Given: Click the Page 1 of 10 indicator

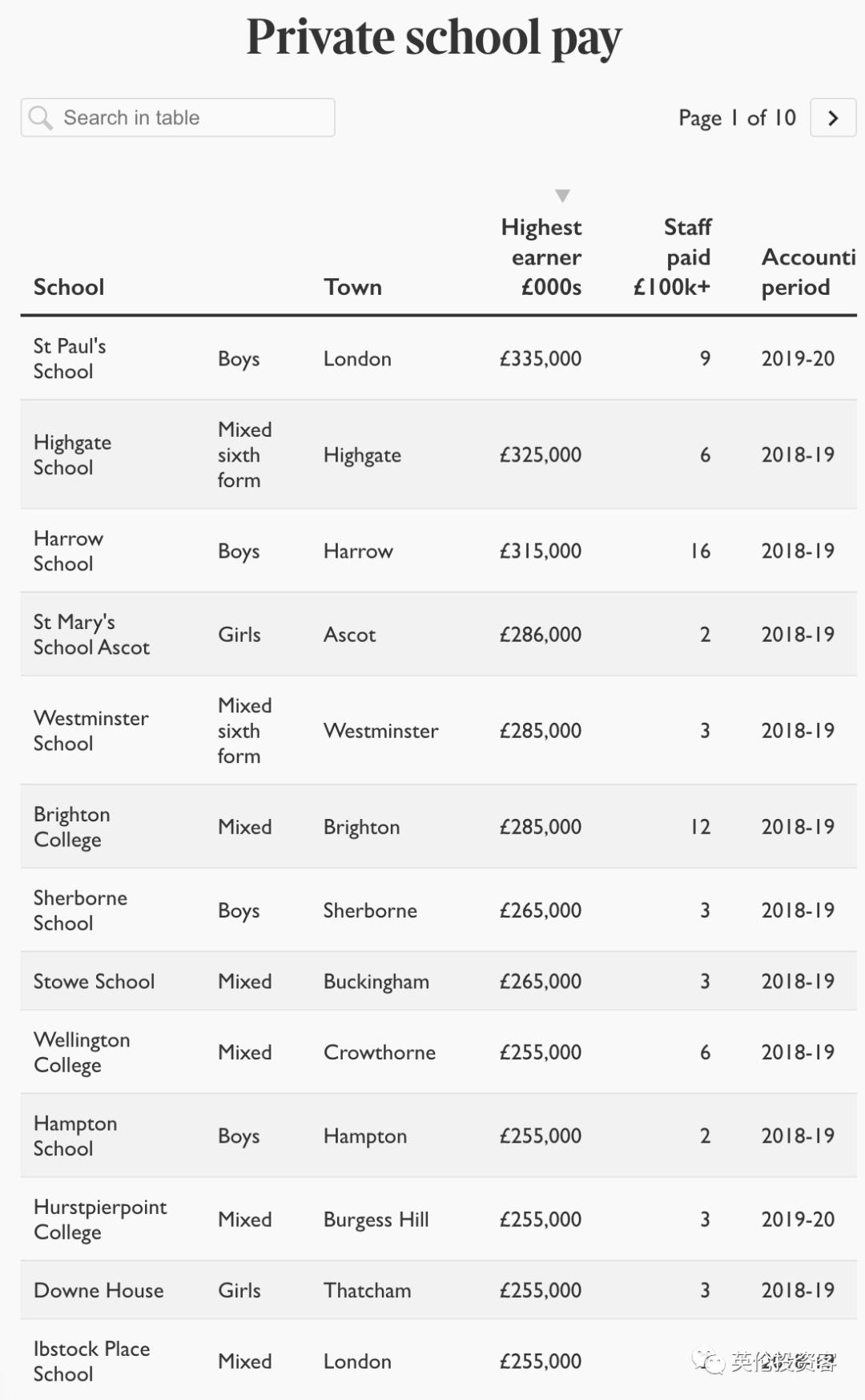Looking at the screenshot, I should pyautogui.click(x=737, y=118).
